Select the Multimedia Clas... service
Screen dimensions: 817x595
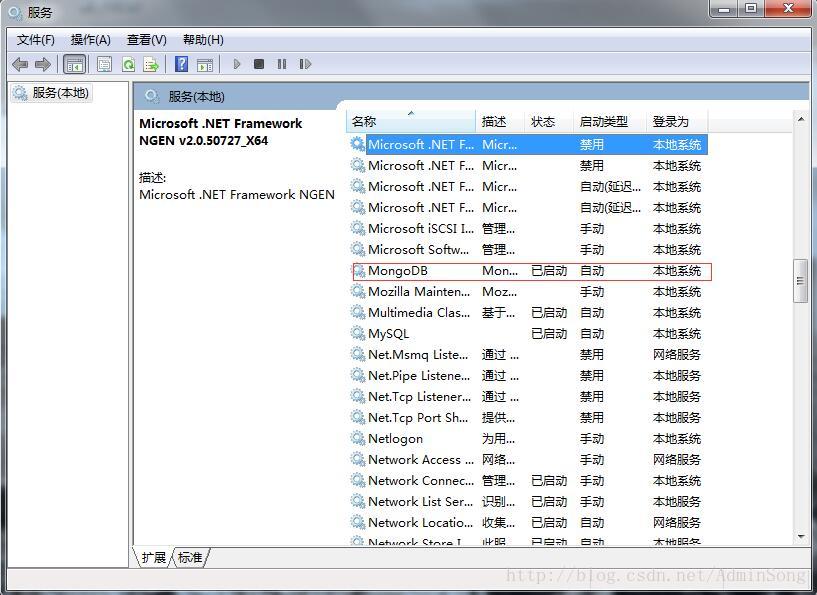(419, 313)
